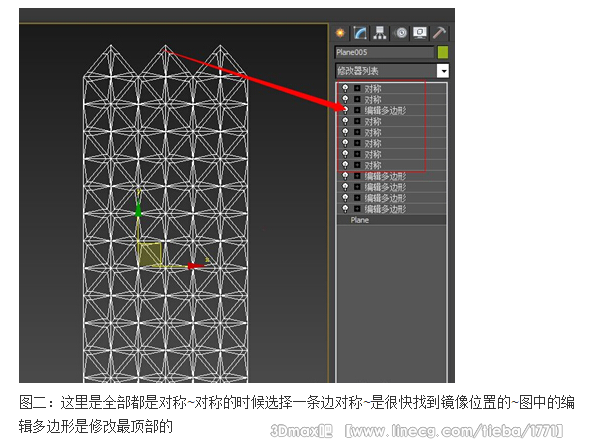The width and height of the screenshot is (592, 448).
Task: Expand the second 对称 modifier from top
Action: pyautogui.click(x=357, y=99)
